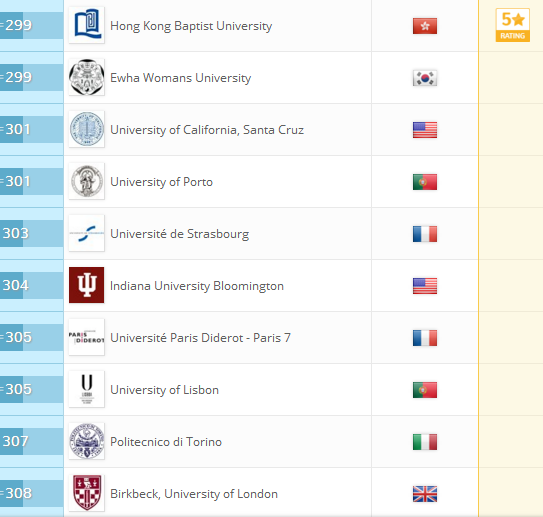This screenshot has height=517, width=543.
Task: Click the South Korea flag icon
Action: (425, 78)
